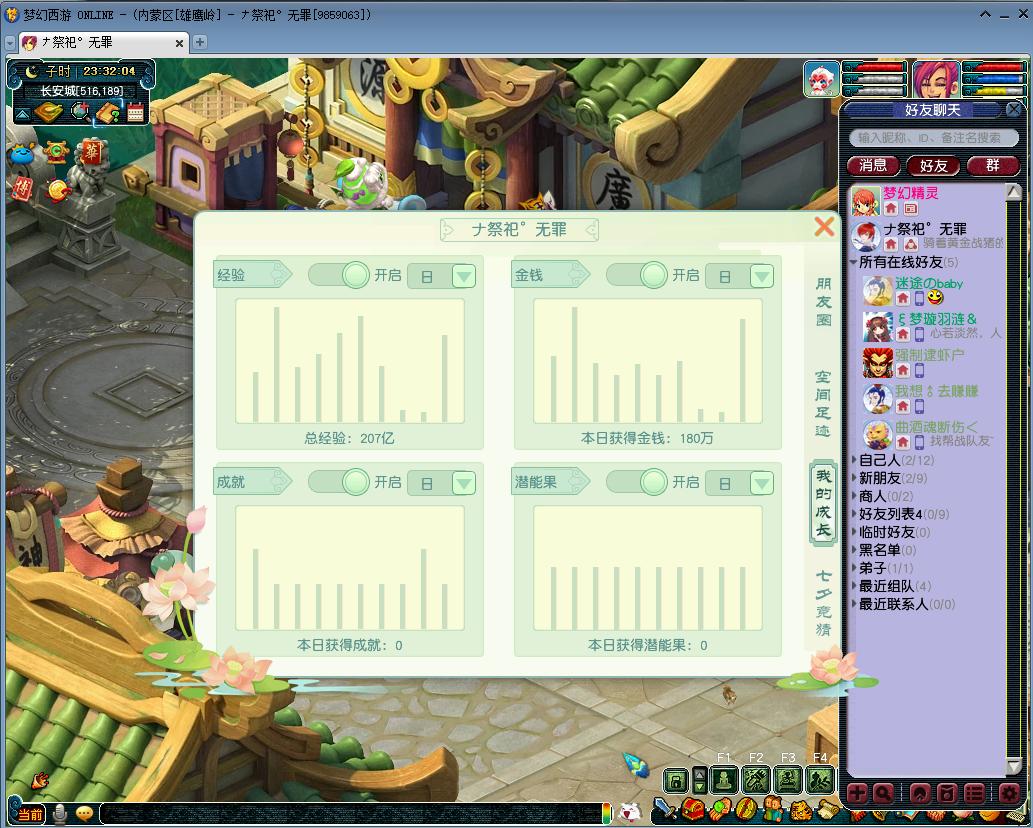
Task: Switch to the 空间足迹 side tab
Action: pos(823,404)
